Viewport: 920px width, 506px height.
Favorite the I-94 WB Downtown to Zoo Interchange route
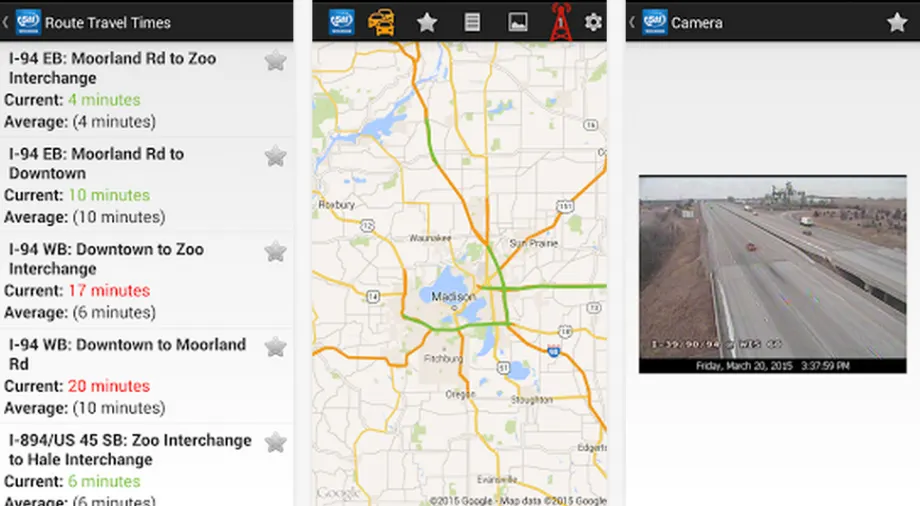coord(275,251)
